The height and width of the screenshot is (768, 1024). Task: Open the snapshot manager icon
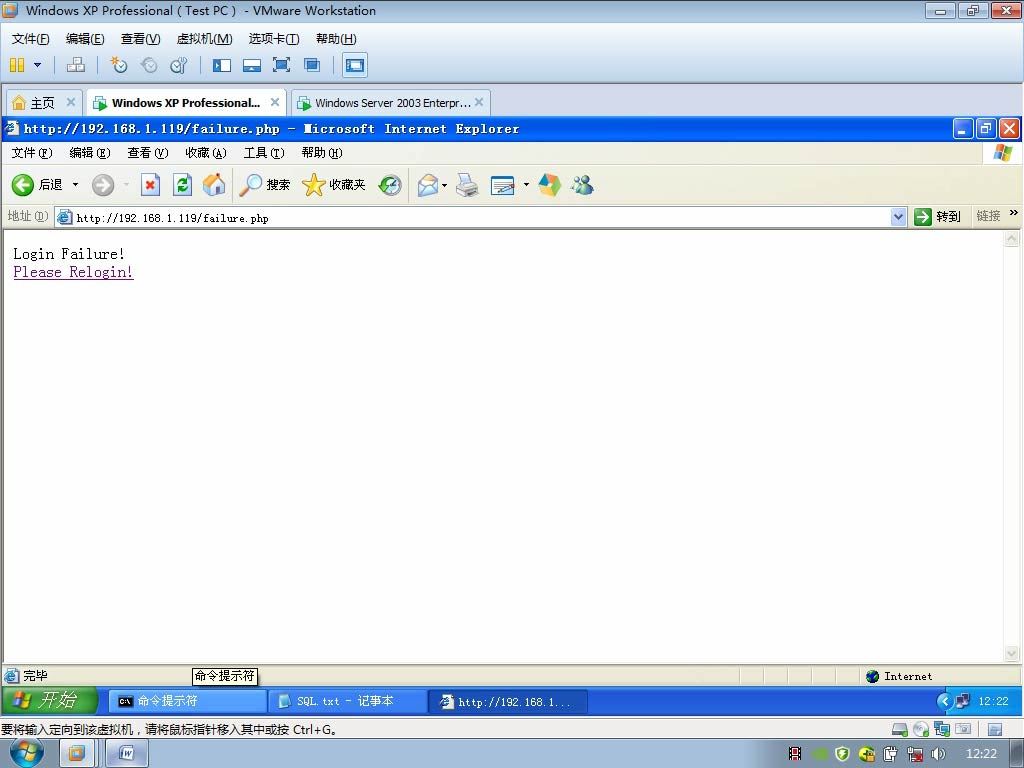point(178,65)
